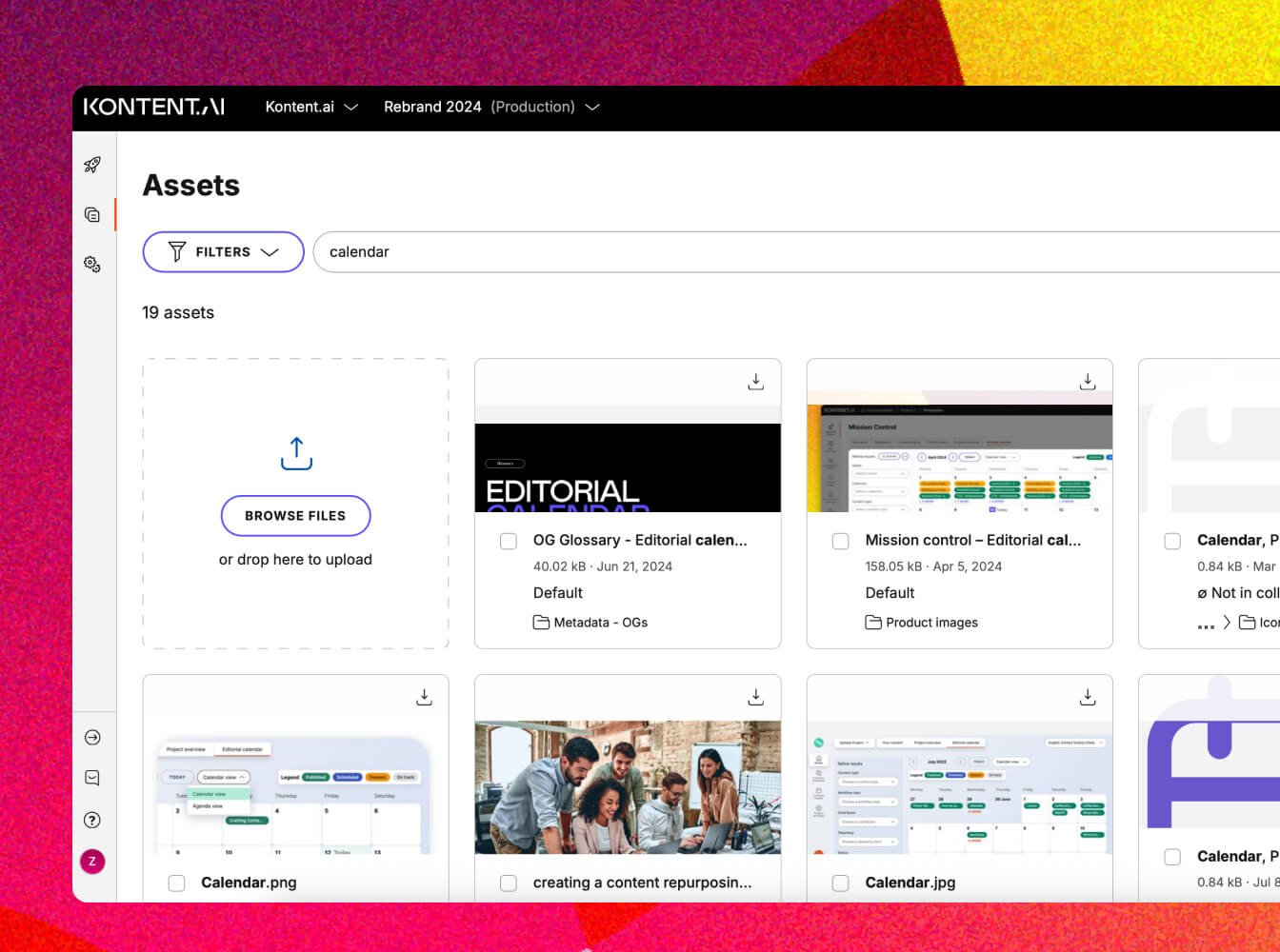Click the user avatar labeled Z
The height and width of the screenshot is (952, 1280).
click(x=92, y=862)
